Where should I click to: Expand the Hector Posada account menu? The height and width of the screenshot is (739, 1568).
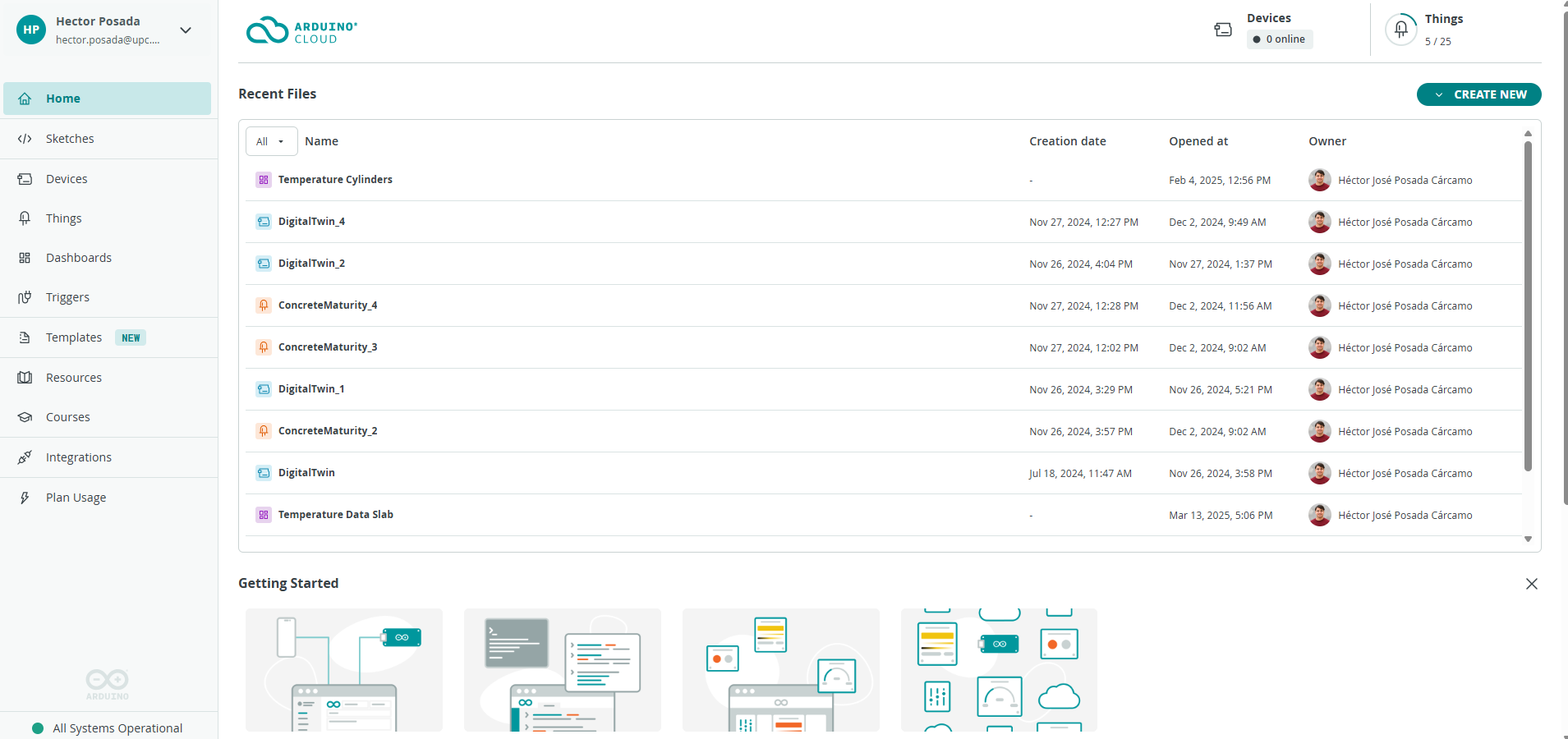186,30
